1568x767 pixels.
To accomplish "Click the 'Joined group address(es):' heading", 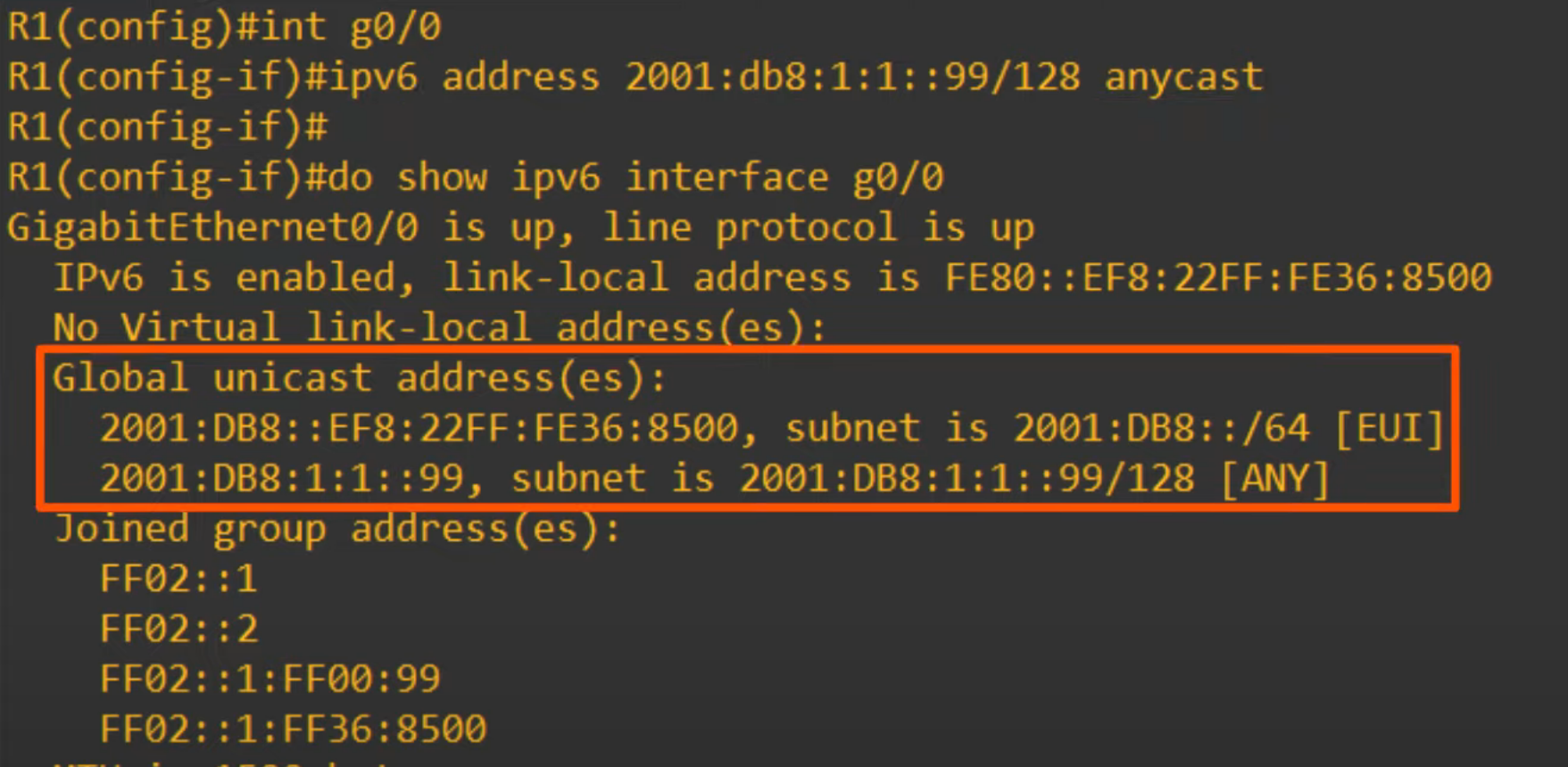I will click(x=337, y=530).
